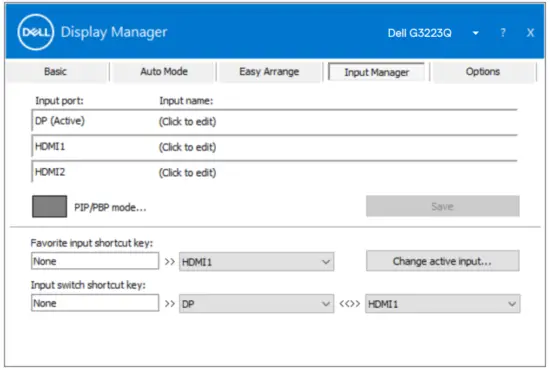The image size is (550, 371).
Task: Select the HDMI1 port label in list
Action: click(x=50, y=146)
